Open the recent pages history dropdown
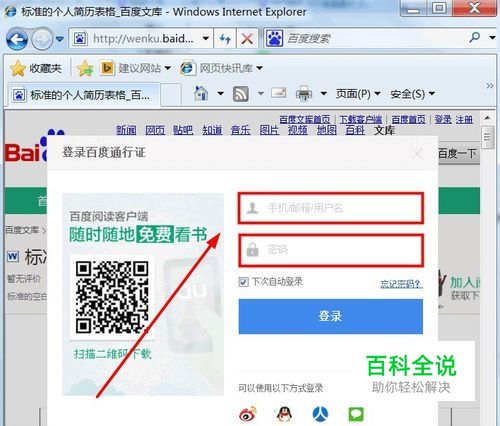The height and width of the screenshot is (426, 500). coord(60,39)
